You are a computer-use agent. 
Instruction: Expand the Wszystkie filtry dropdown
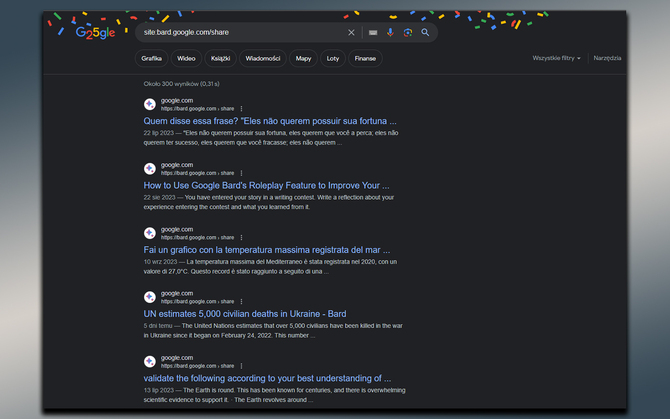point(556,58)
